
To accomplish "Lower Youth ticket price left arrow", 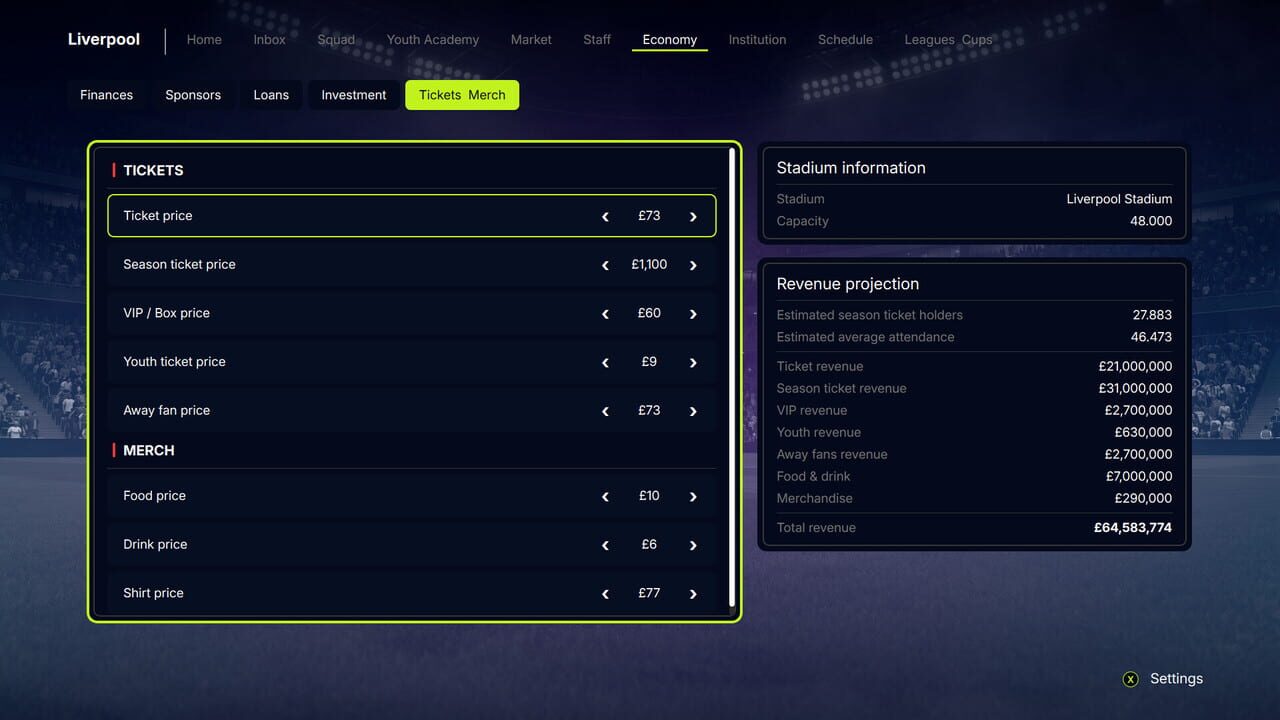I will click(605, 362).
